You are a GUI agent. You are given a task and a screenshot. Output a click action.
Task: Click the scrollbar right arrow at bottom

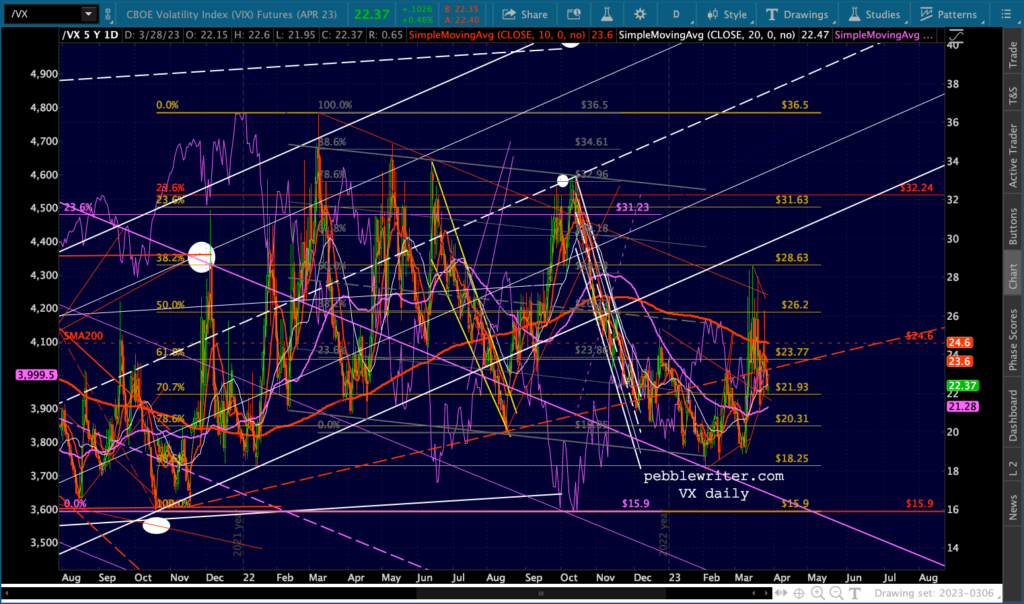767,593
